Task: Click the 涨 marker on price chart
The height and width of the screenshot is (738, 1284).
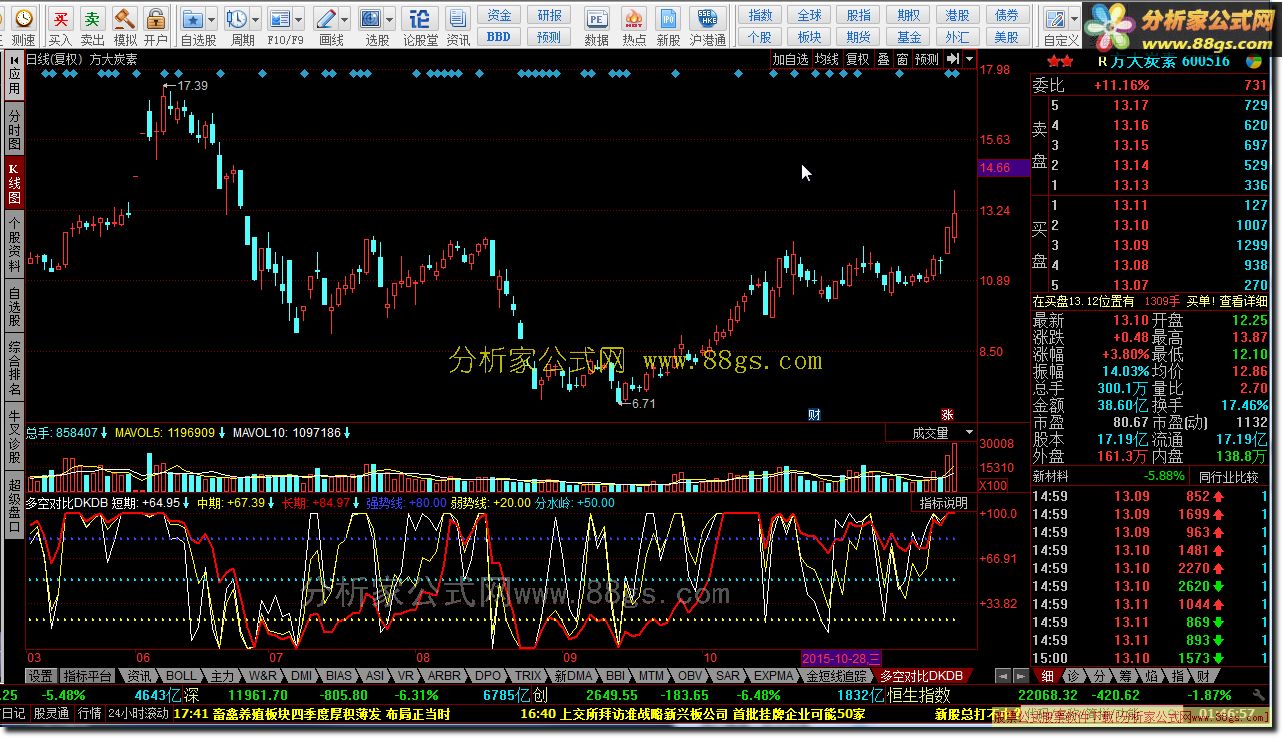Action: click(x=946, y=414)
